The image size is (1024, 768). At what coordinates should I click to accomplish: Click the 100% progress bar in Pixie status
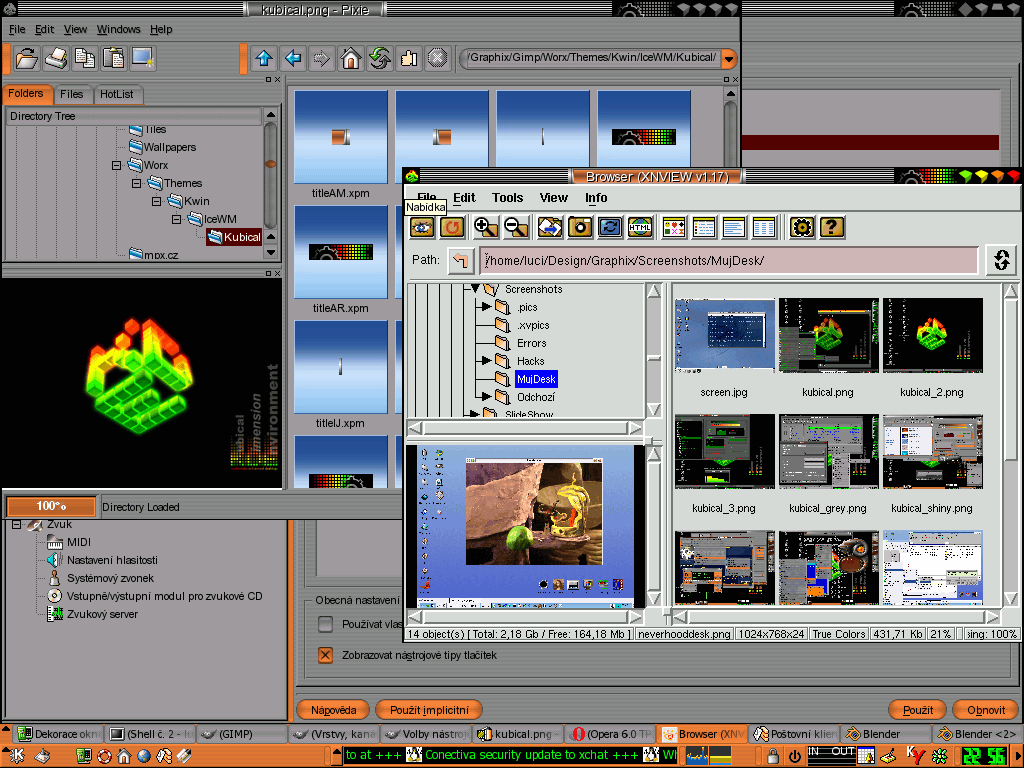click(51, 506)
